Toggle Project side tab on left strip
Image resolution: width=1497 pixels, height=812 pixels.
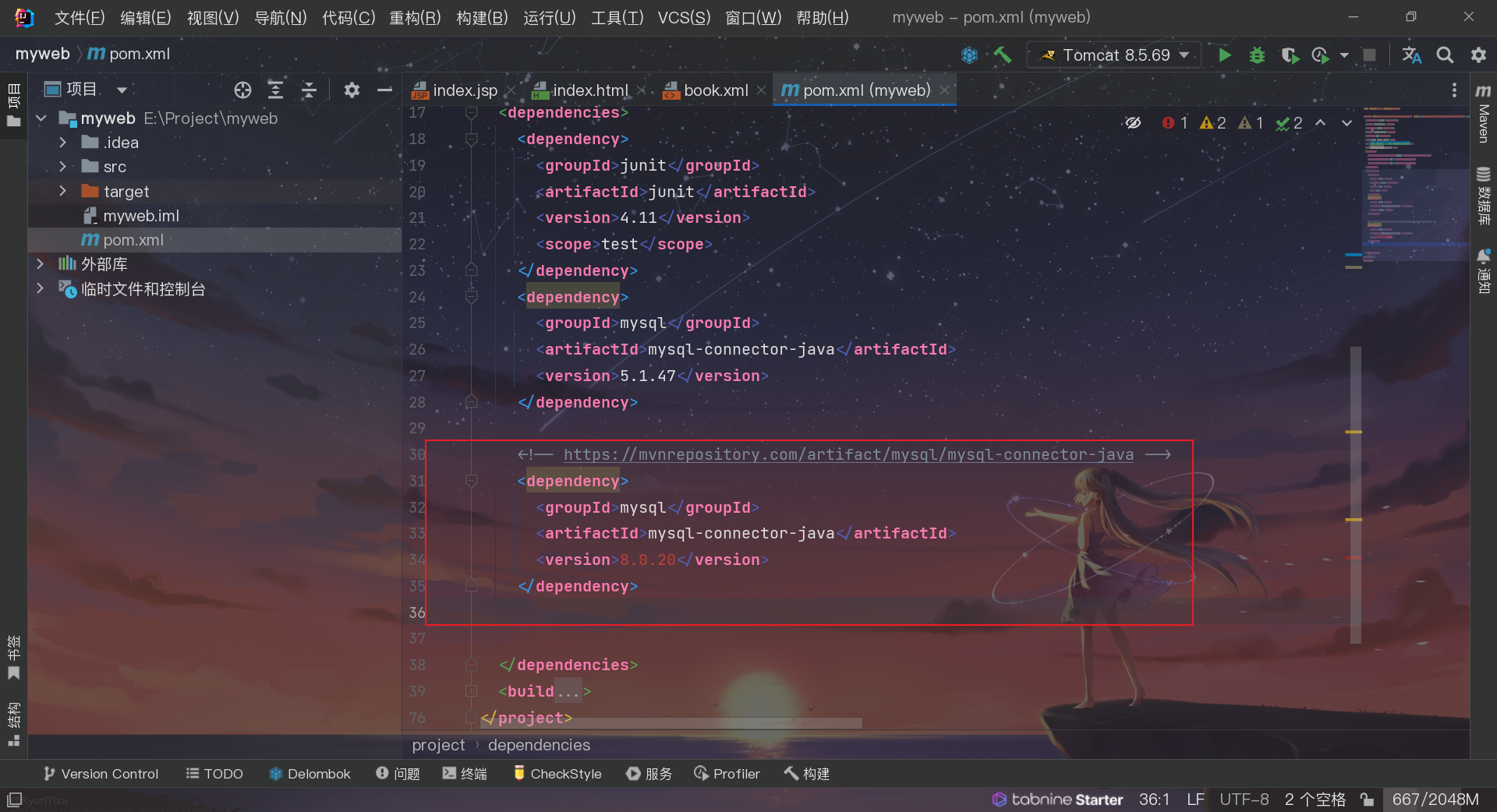point(14,105)
